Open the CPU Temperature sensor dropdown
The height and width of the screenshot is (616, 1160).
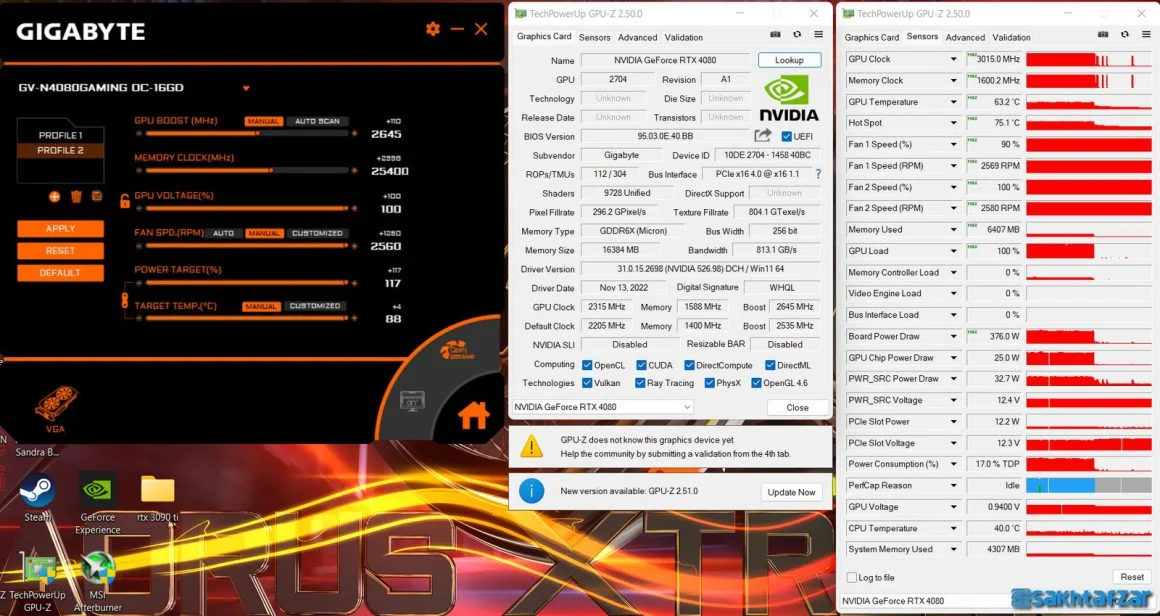(954, 529)
